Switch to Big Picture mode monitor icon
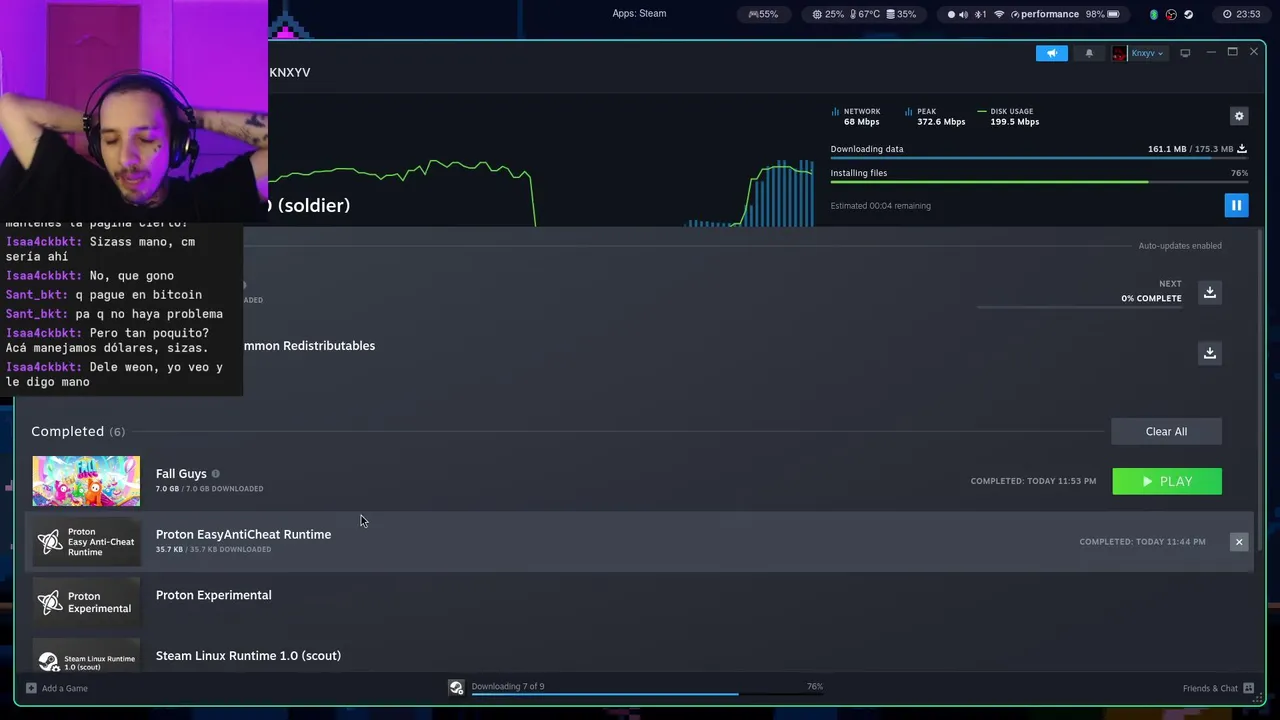This screenshot has height=720, width=1280. 1185,53
